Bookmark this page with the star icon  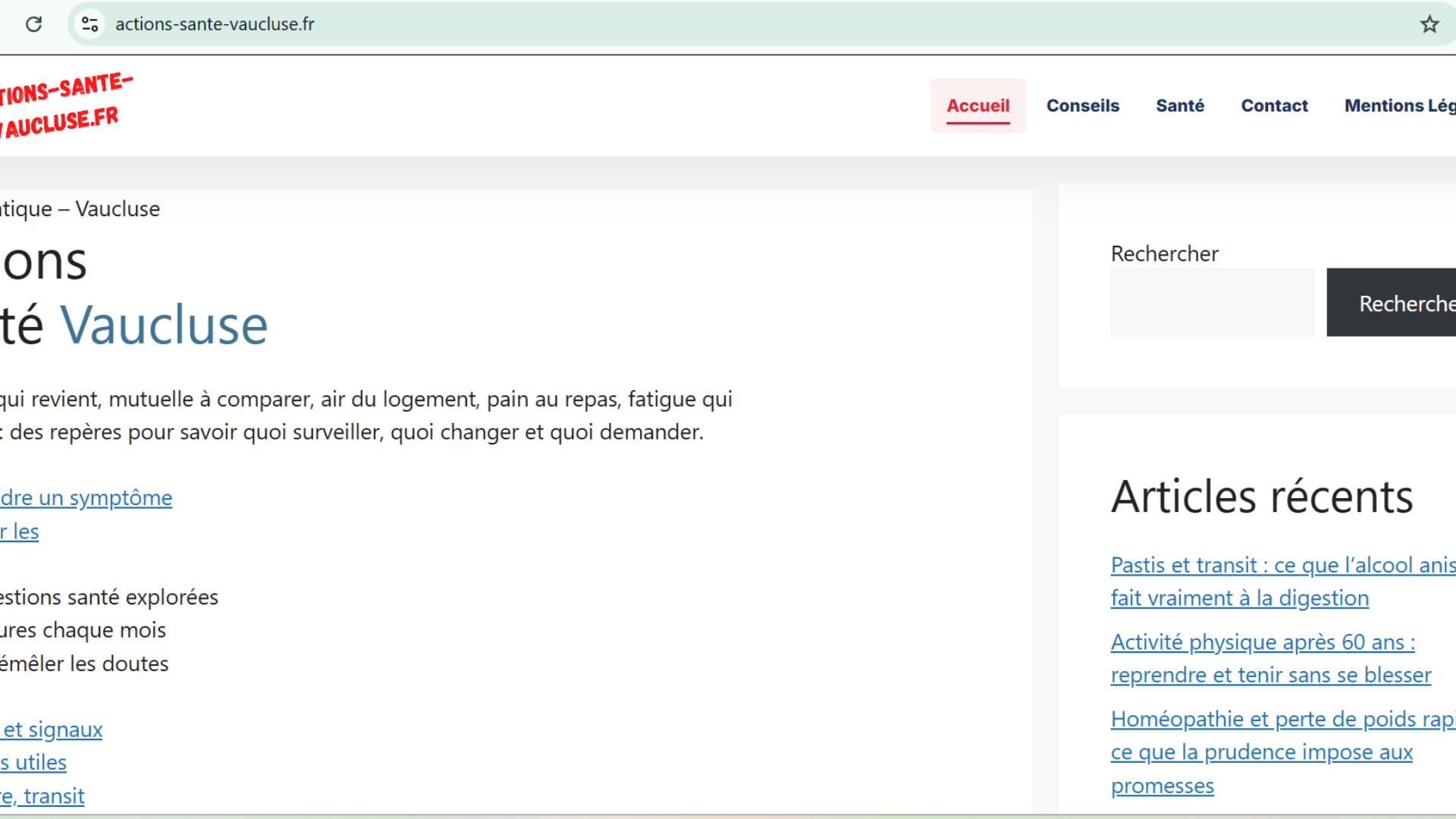pyautogui.click(x=1429, y=24)
